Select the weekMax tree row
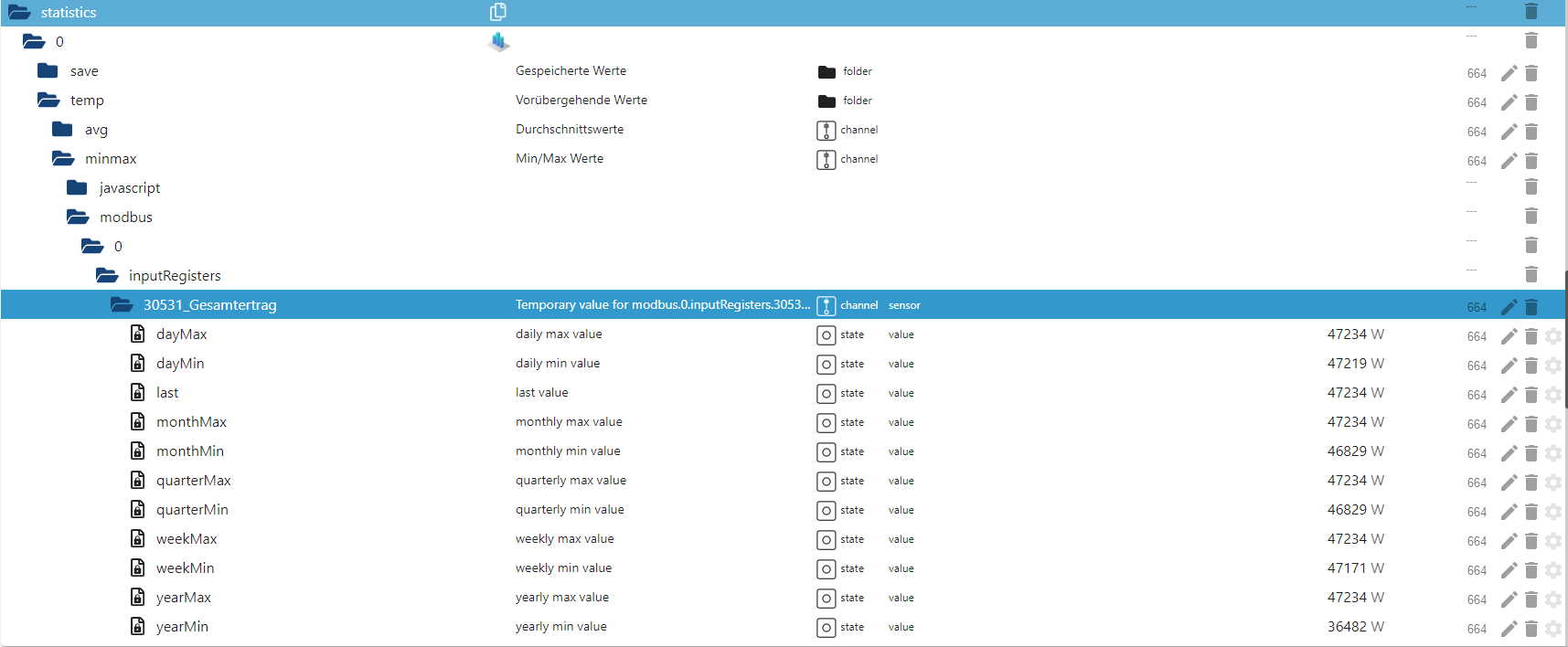The image size is (1568, 647). [x=784, y=538]
